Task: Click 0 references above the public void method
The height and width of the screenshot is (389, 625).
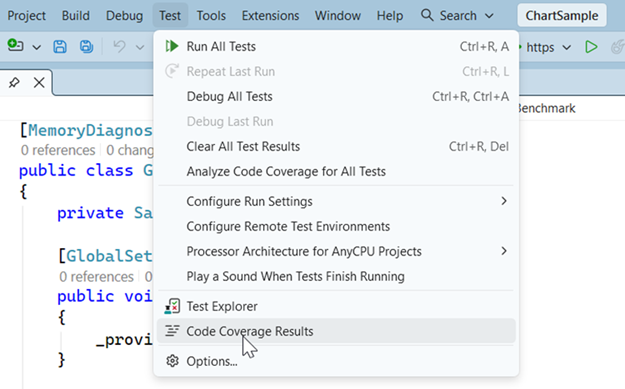Action: pyautogui.click(x=96, y=277)
